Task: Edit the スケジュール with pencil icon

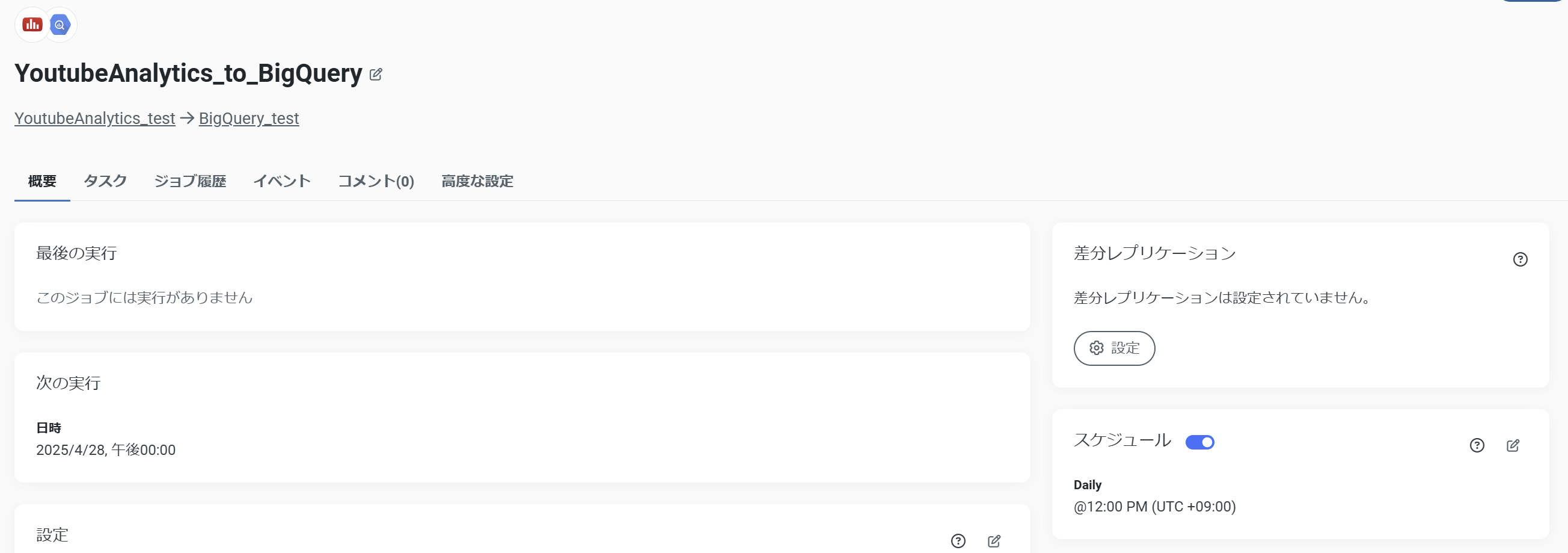Action: 1513,445
